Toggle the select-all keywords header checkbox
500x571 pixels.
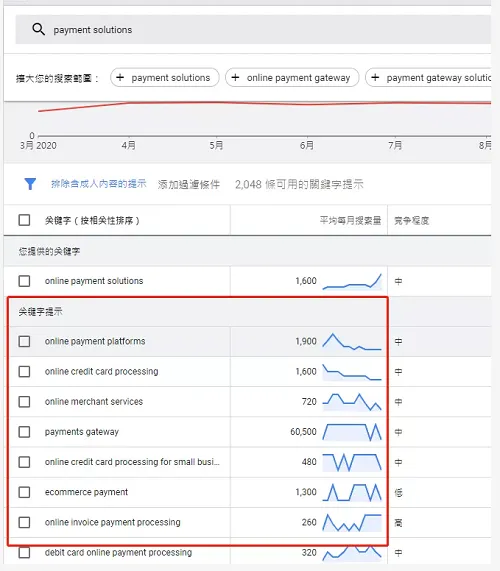24,220
